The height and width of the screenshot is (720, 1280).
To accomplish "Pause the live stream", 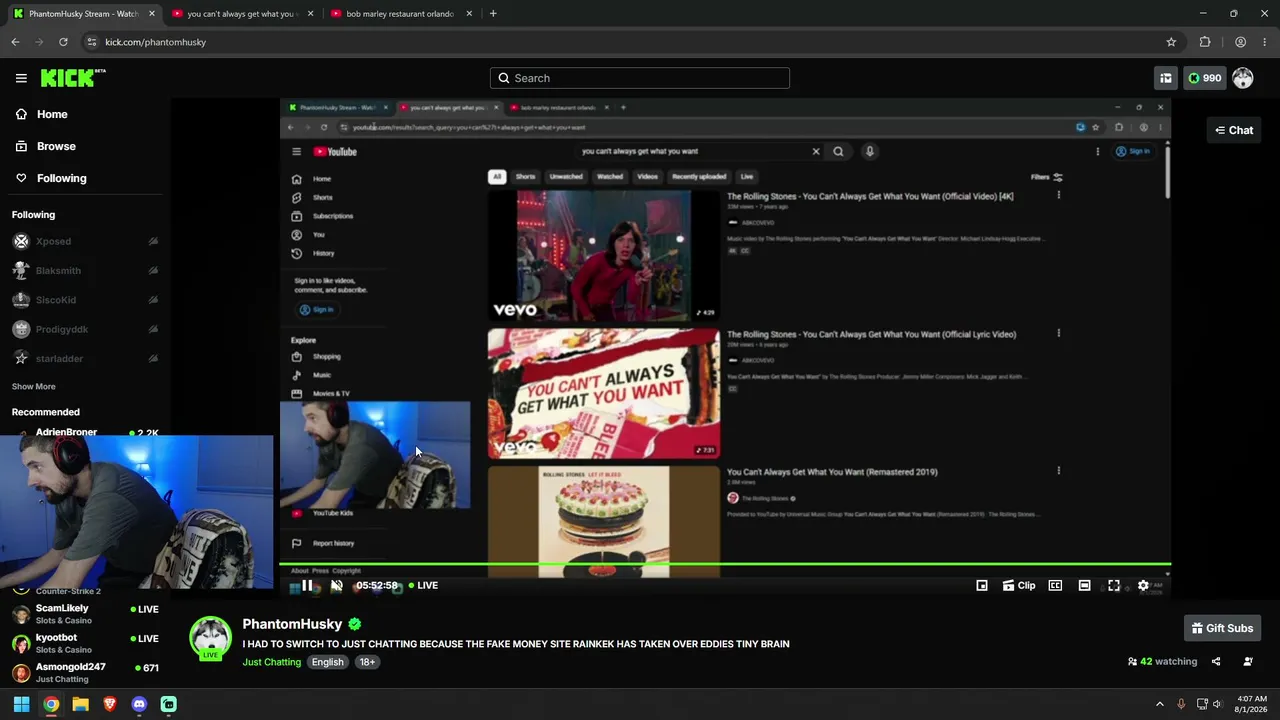I will click(x=307, y=586).
